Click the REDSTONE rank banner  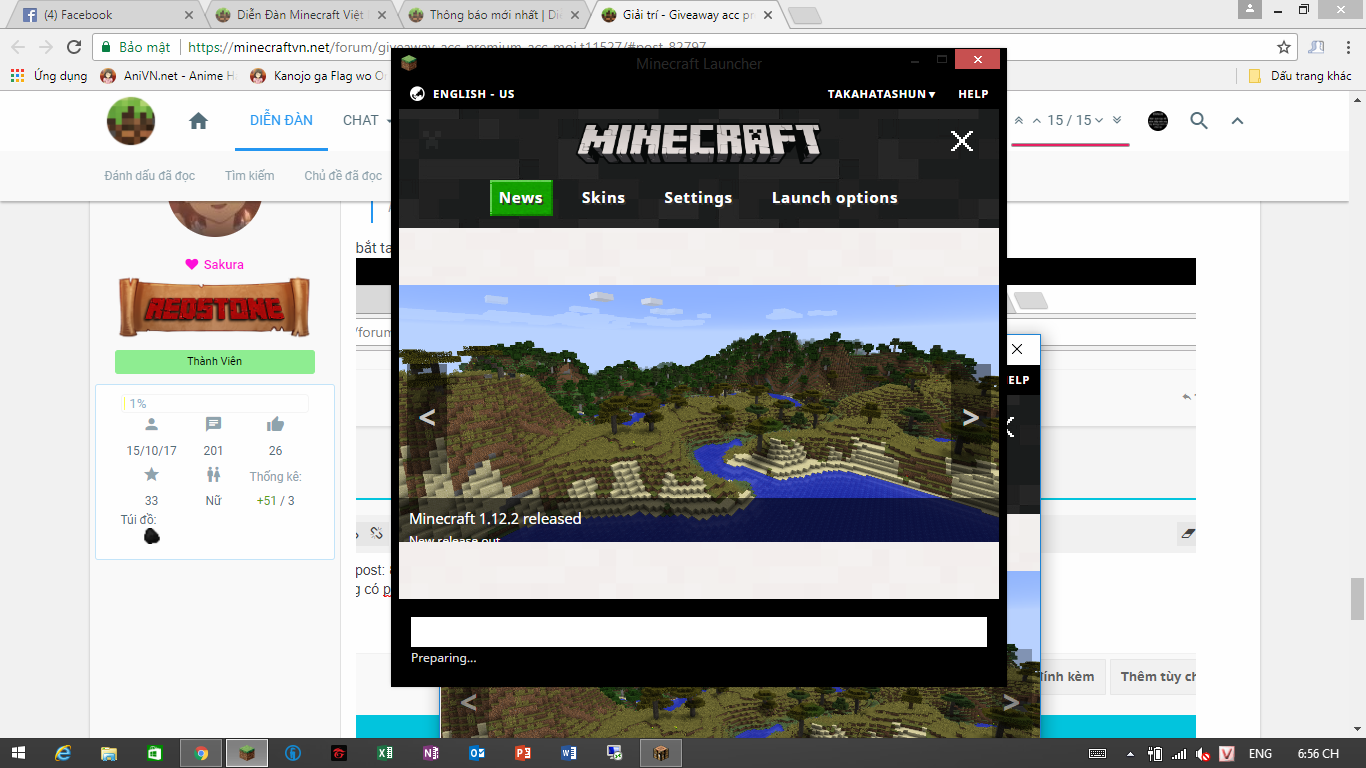point(215,307)
